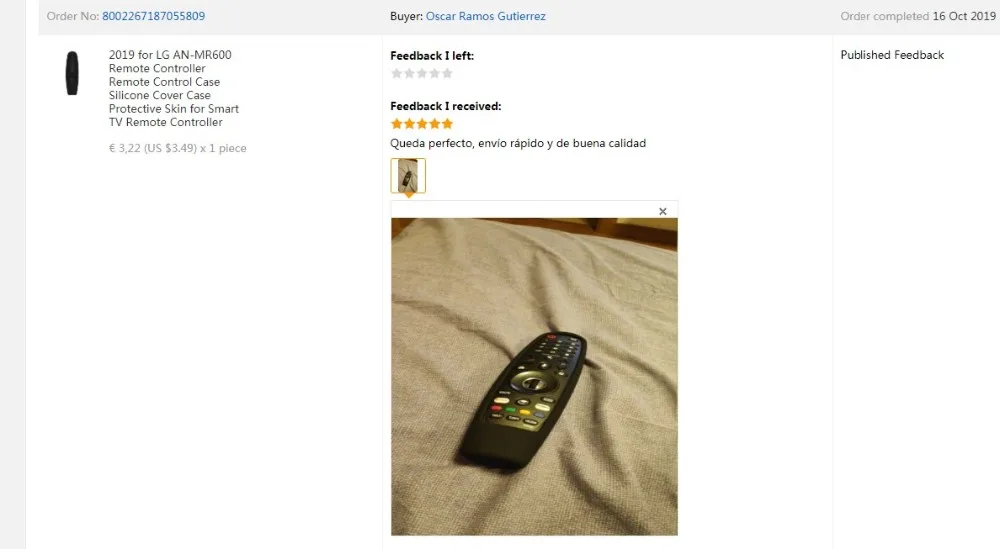Select third star under Feedback I left
Screen dimensions: 1000x549
pyautogui.click(x=422, y=73)
